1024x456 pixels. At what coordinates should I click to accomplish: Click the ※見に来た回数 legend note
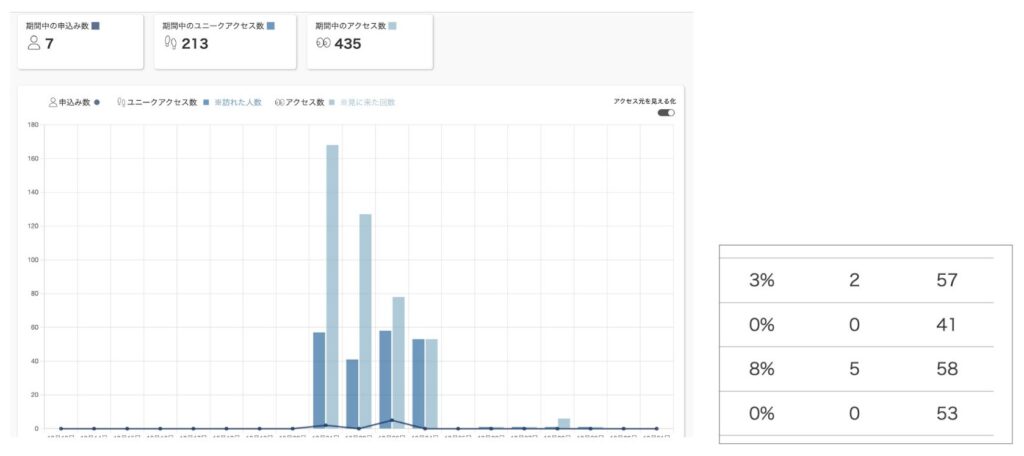(x=368, y=103)
